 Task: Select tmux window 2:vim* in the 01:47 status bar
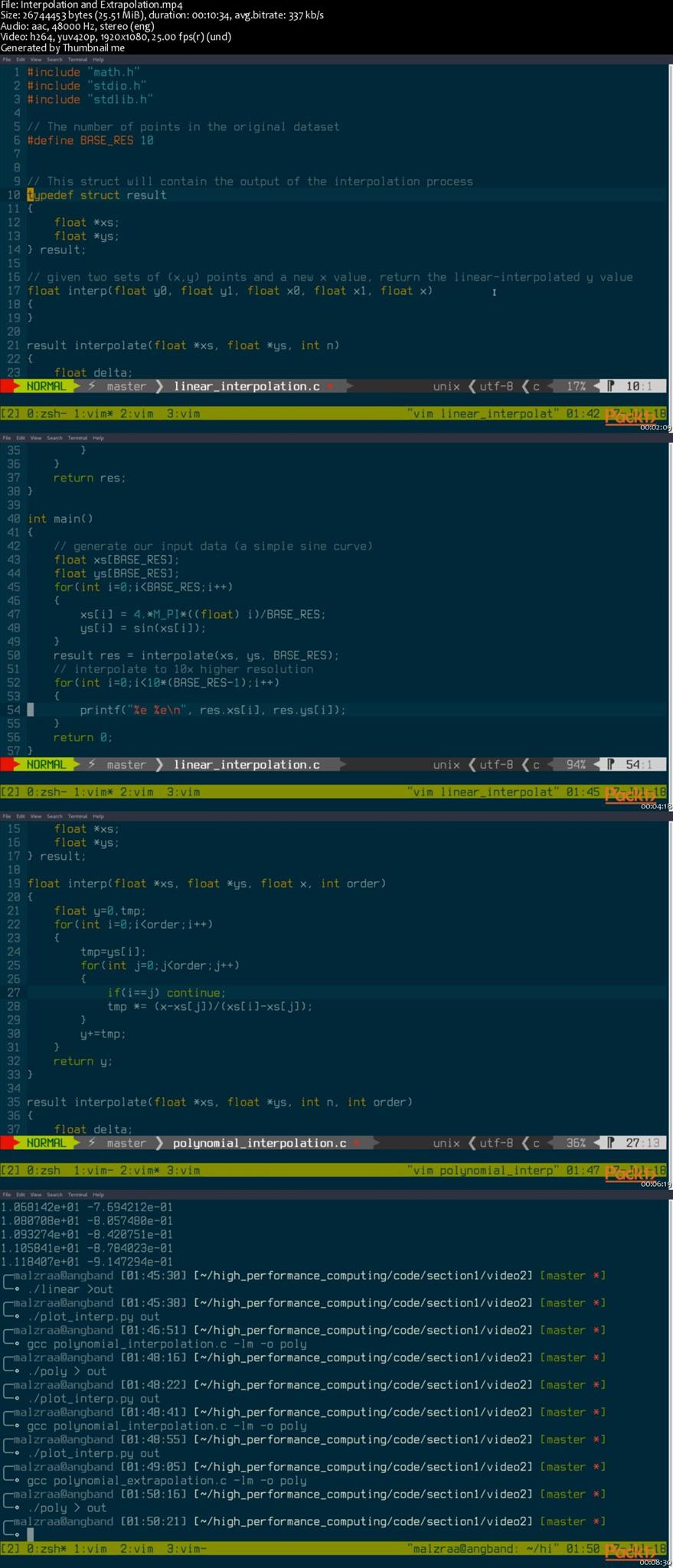(x=139, y=1170)
